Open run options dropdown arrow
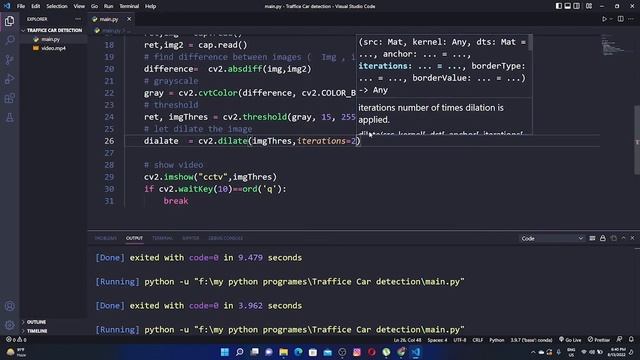The width and height of the screenshot is (640, 360). point(611,19)
